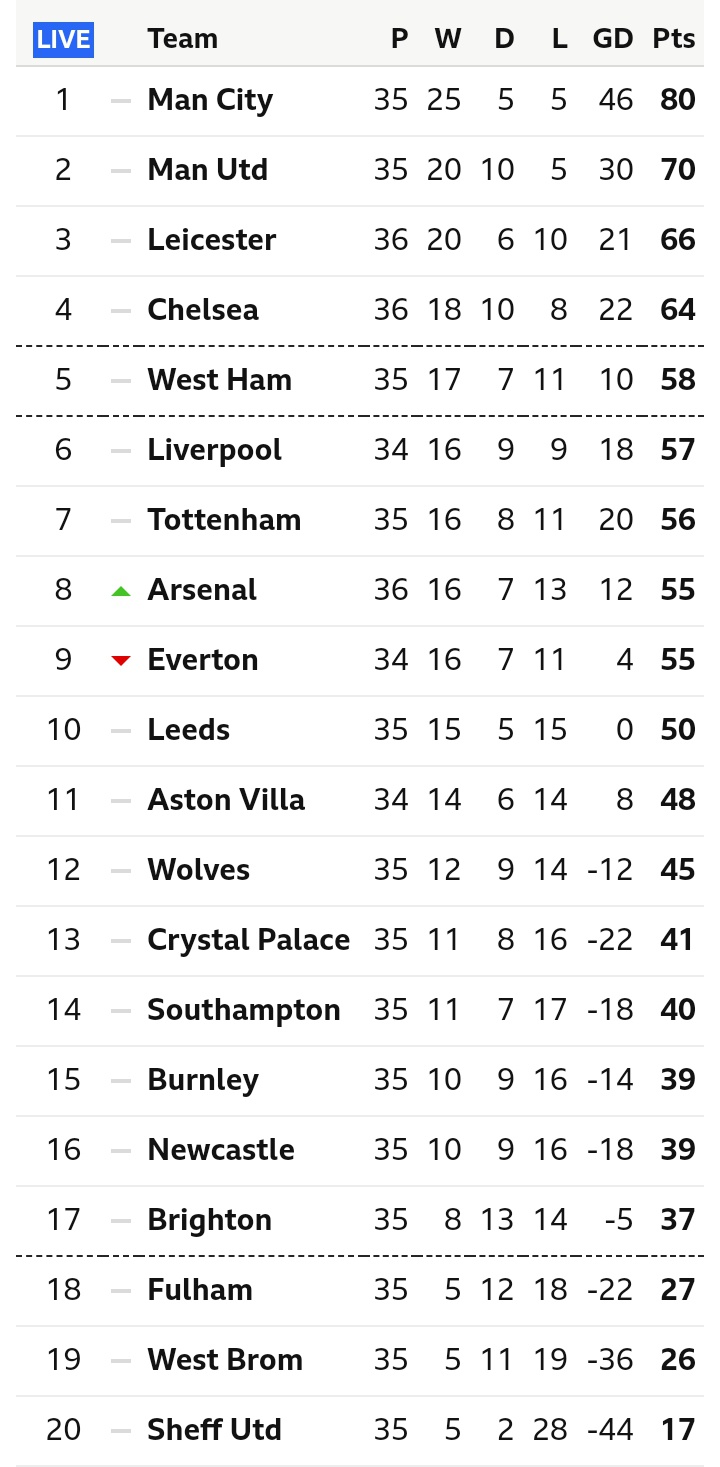The height and width of the screenshot is (1467, 720).
Task: Open the Man City team link
Action: [210, 100]
